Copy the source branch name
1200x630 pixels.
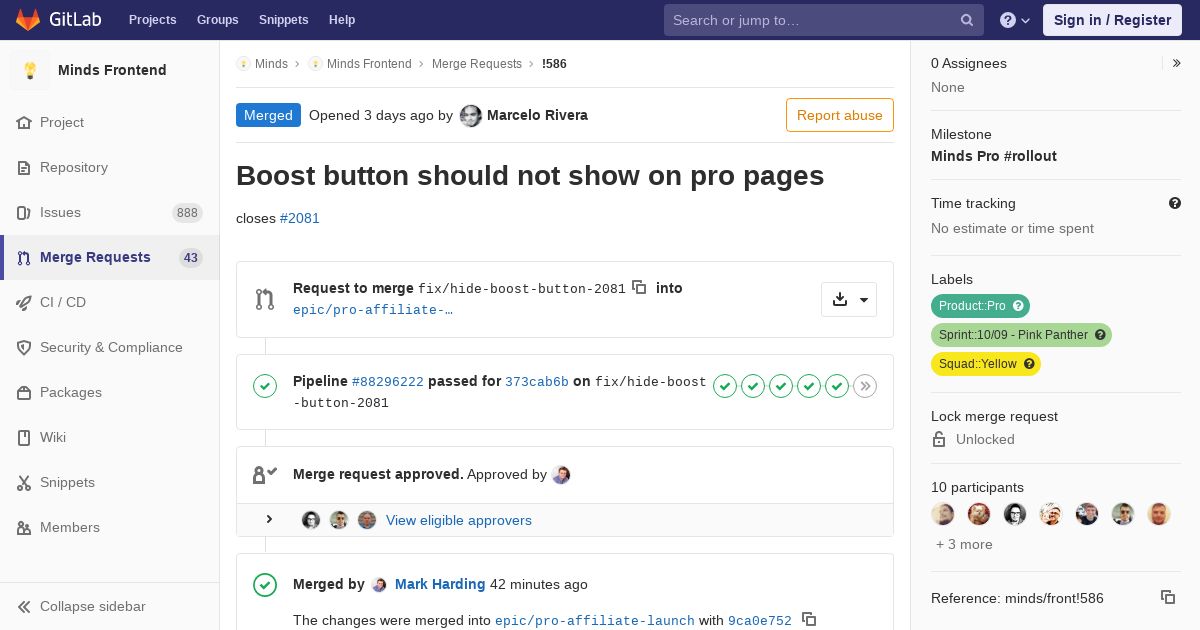(639, 288)
